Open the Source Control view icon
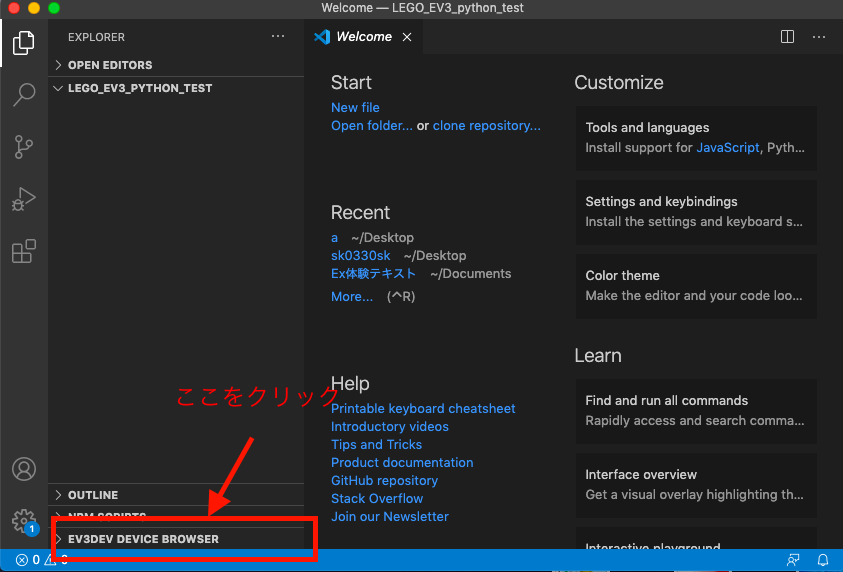The height and width of the screenshot is (572, 843). 24,147
